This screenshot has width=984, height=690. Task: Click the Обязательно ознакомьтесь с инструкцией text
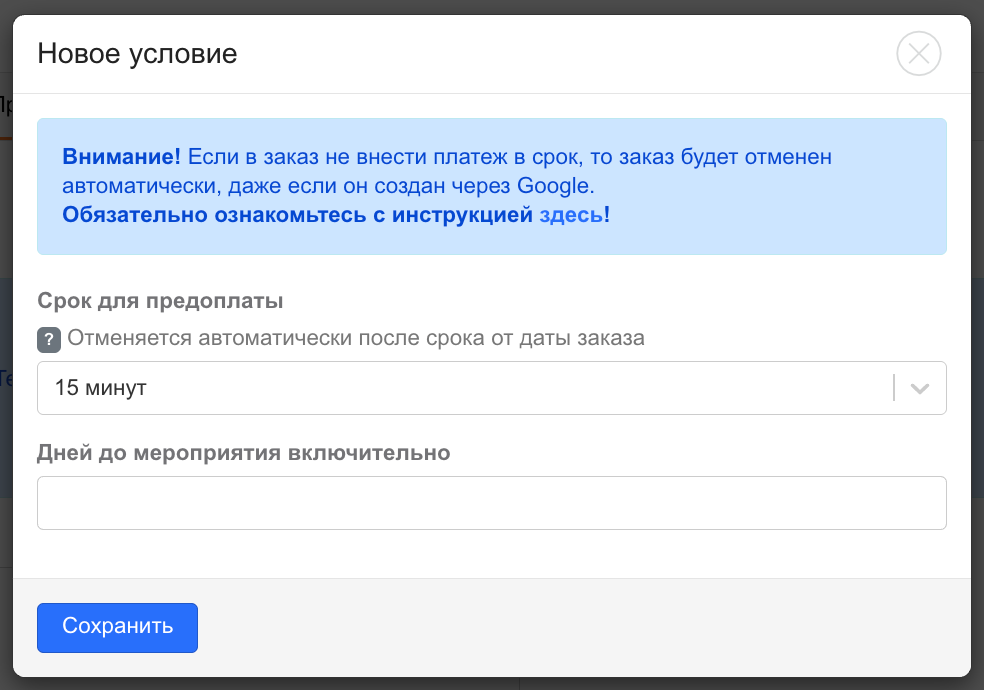tap(297, 214)
